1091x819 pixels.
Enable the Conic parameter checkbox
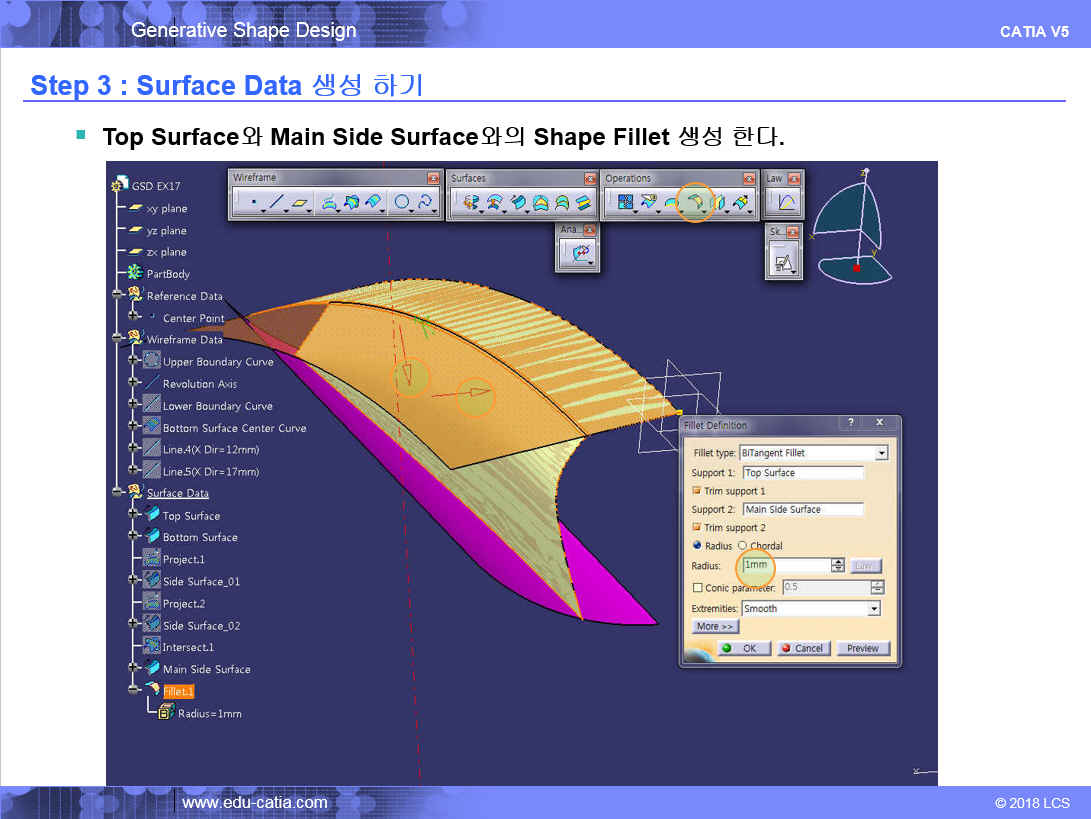point(697,588)
